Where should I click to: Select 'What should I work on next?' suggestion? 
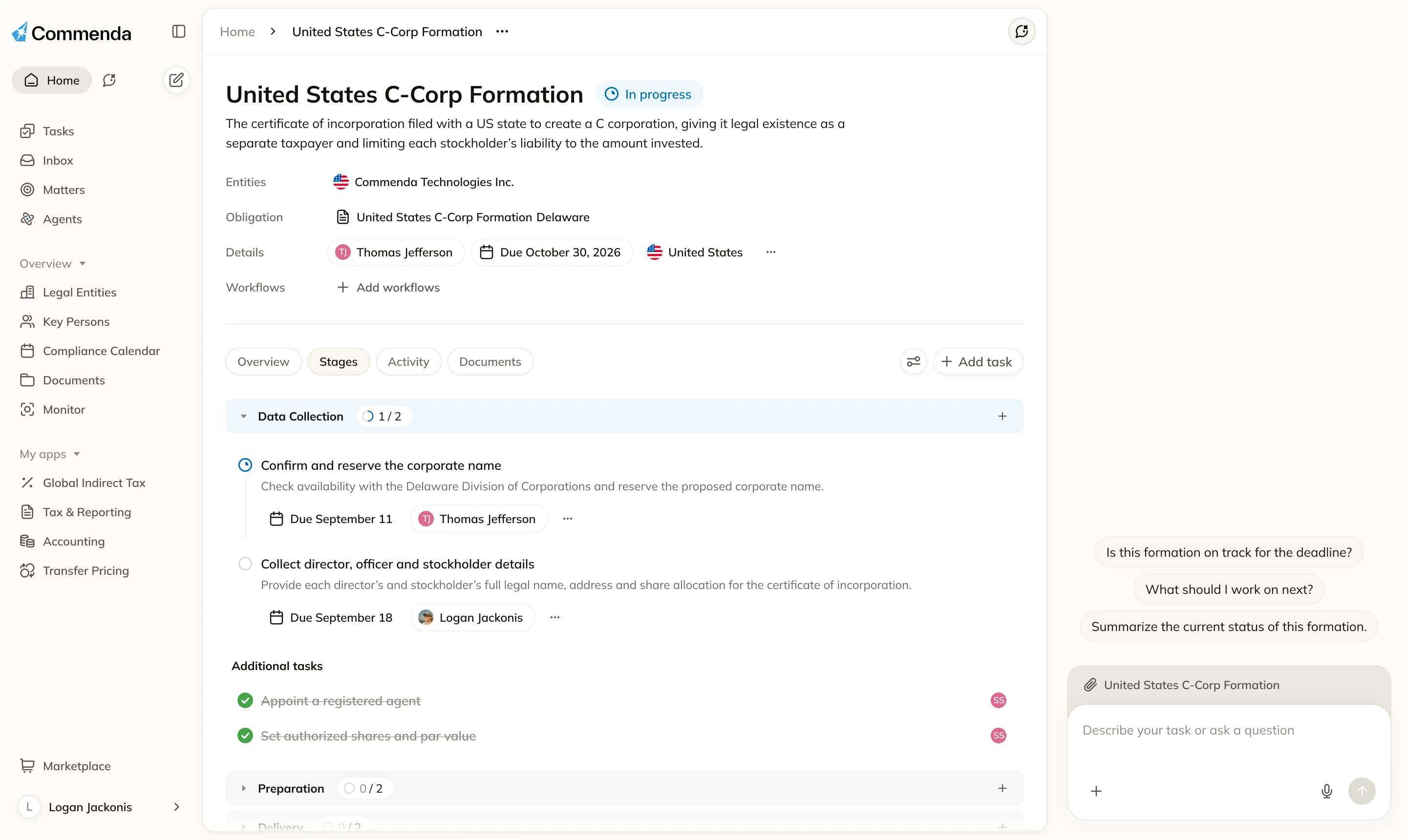tap(1228, 589)
